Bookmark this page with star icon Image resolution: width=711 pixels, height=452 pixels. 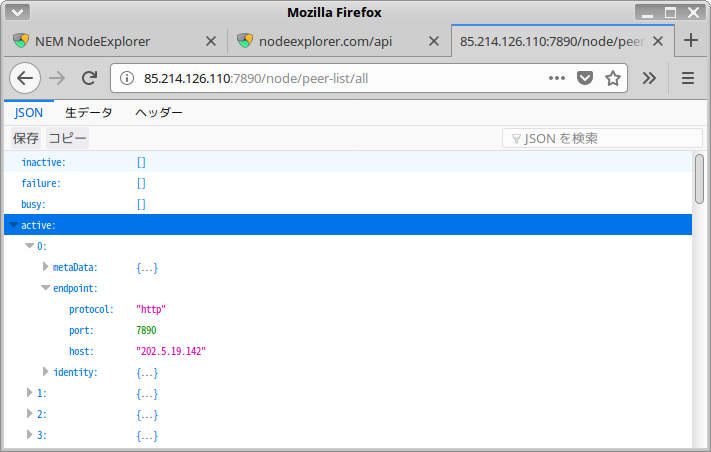(x=613, y=78)
